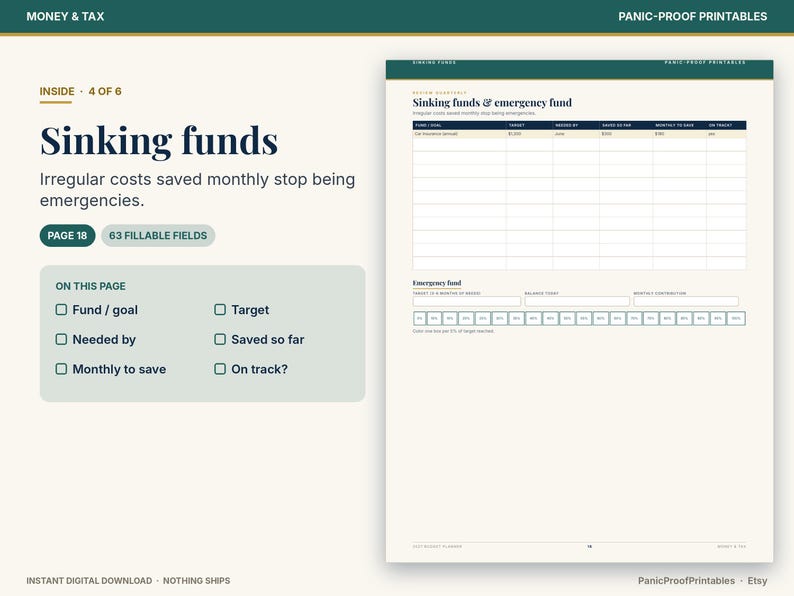794x596 pixels.
Task: Tick the Target checkbox
Action: point(220,309)
